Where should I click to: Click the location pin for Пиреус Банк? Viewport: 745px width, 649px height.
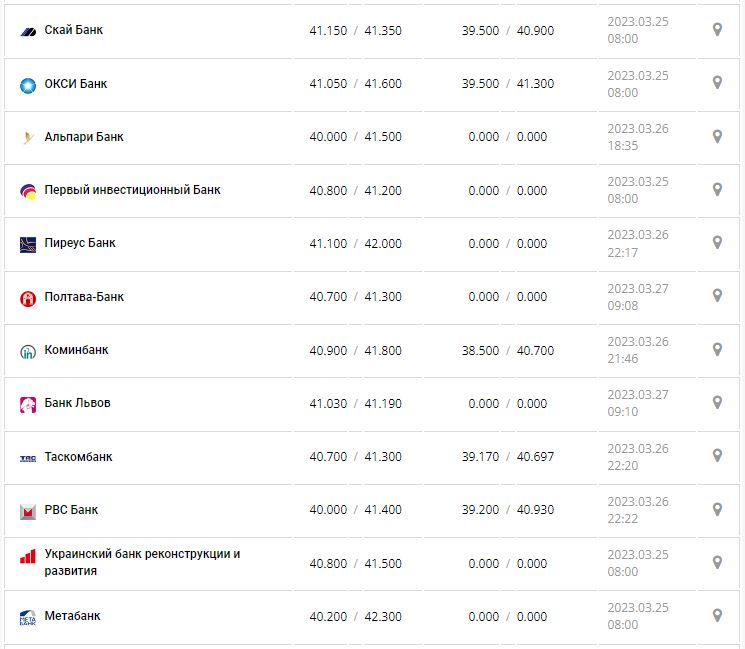point(717,243)
